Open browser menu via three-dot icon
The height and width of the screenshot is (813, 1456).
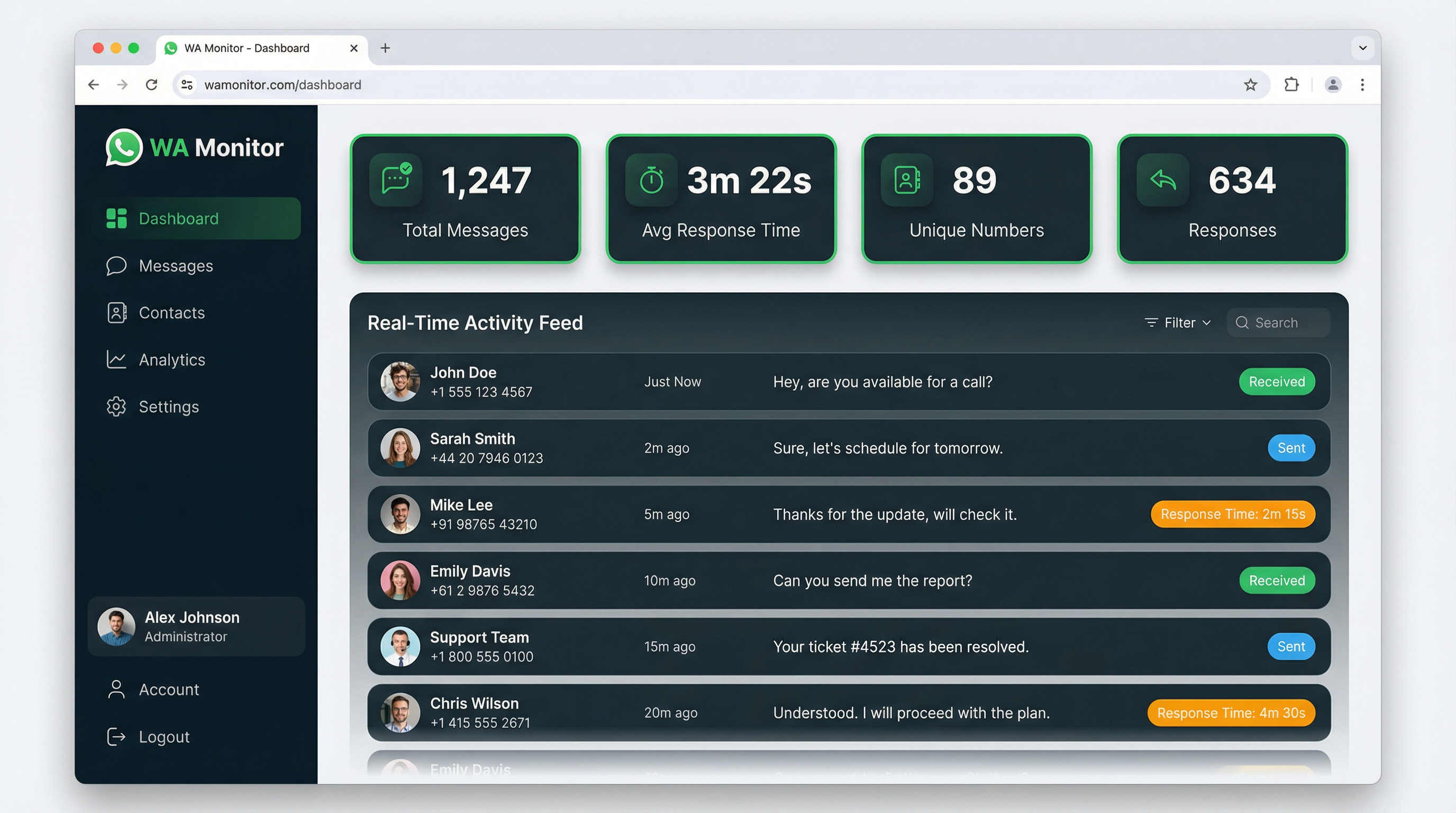coord(1362,84)
